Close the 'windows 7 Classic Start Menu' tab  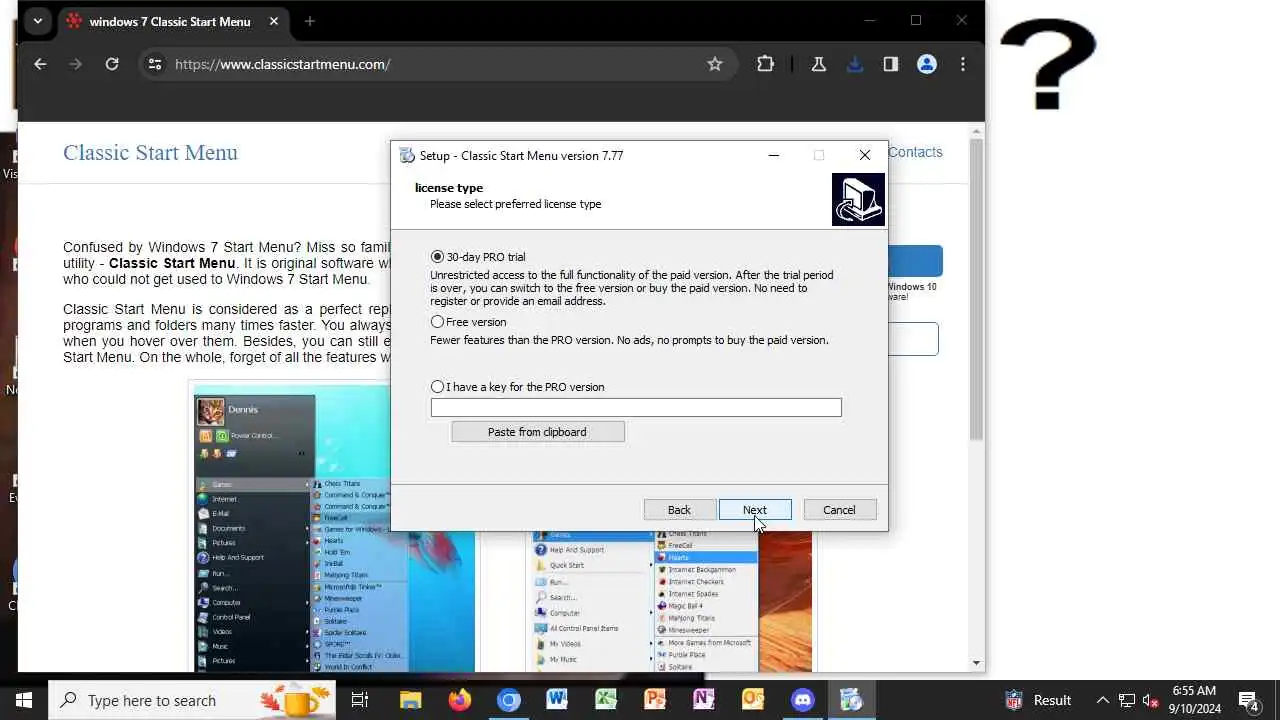274,21
